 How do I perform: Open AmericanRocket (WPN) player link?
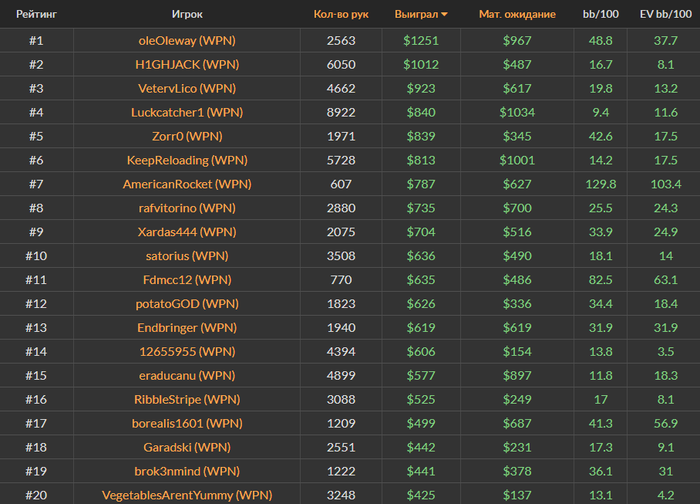click(x=187, y=184)
